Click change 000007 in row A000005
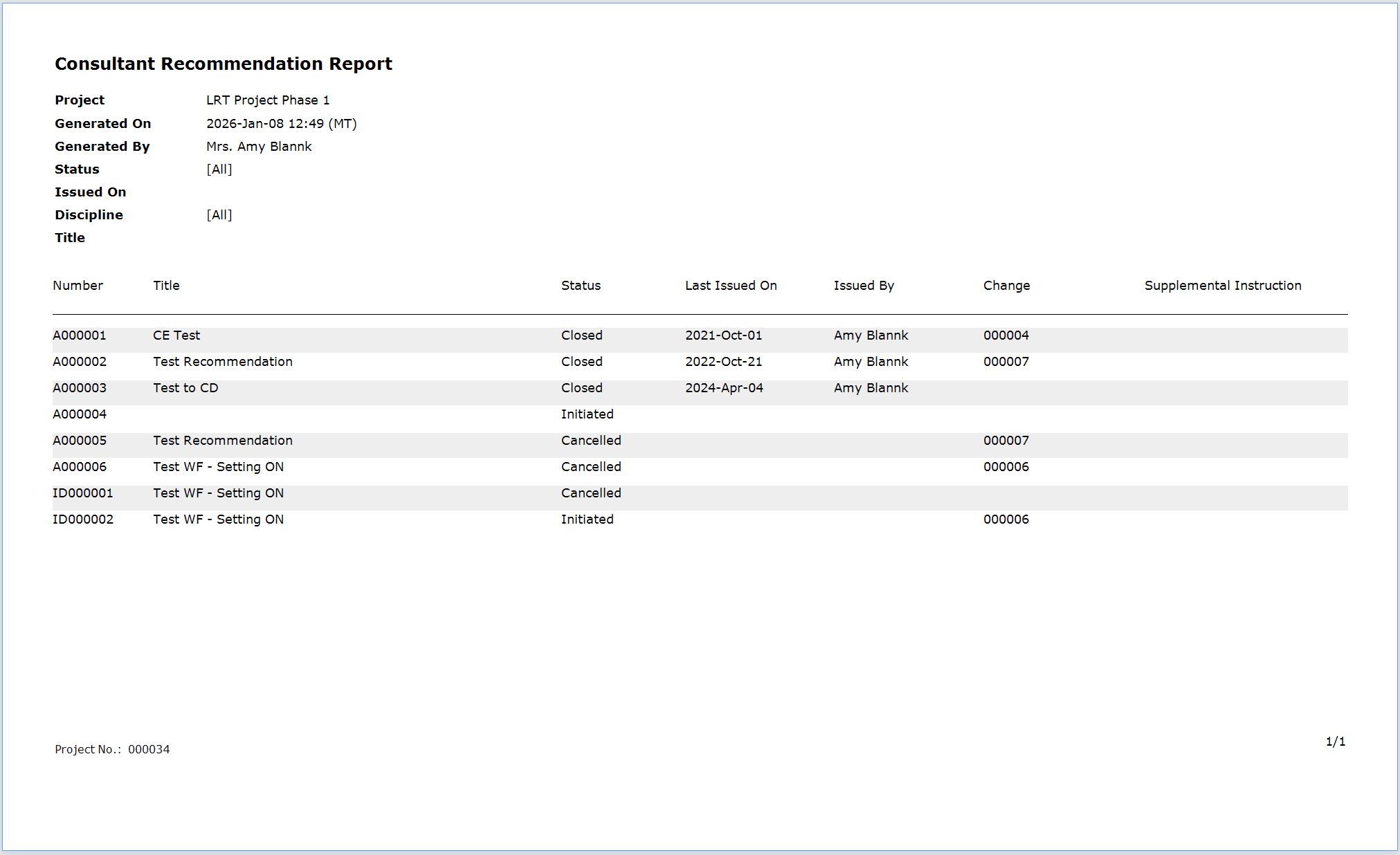 point(1006,441)
